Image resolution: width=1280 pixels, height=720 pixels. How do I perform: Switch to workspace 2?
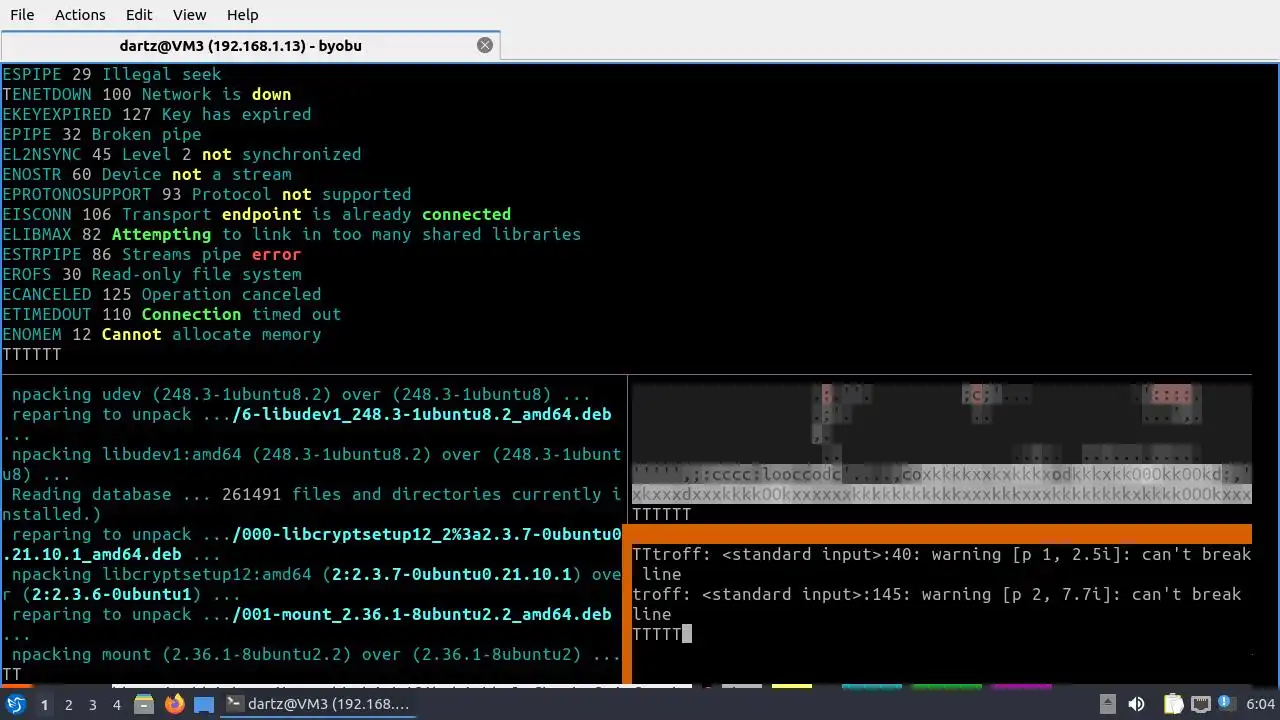click(x=69, y=705)
